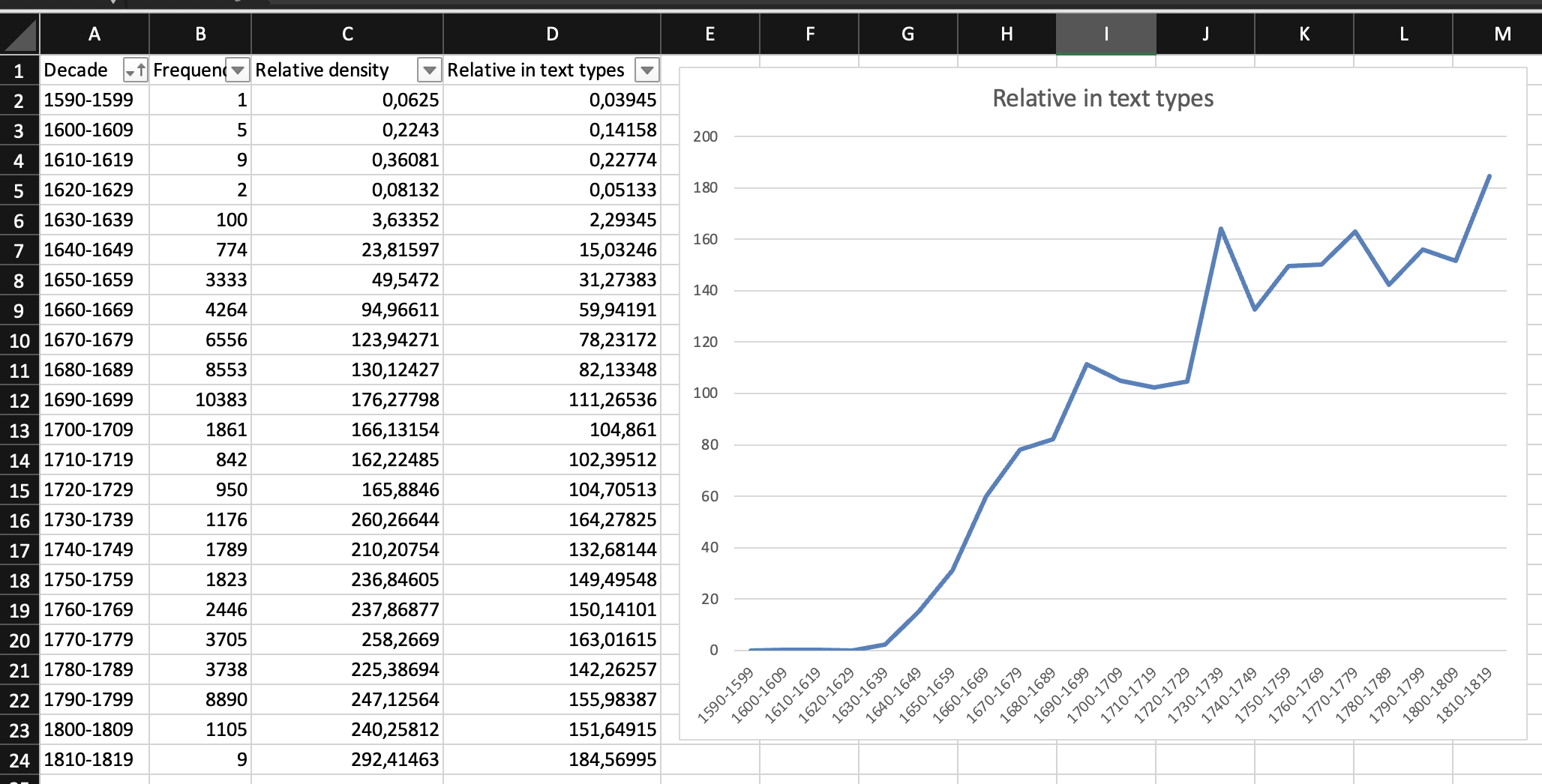Select column B header
Image resolution: width=1542 pixels, height=784 pixels.
(200, 34)
